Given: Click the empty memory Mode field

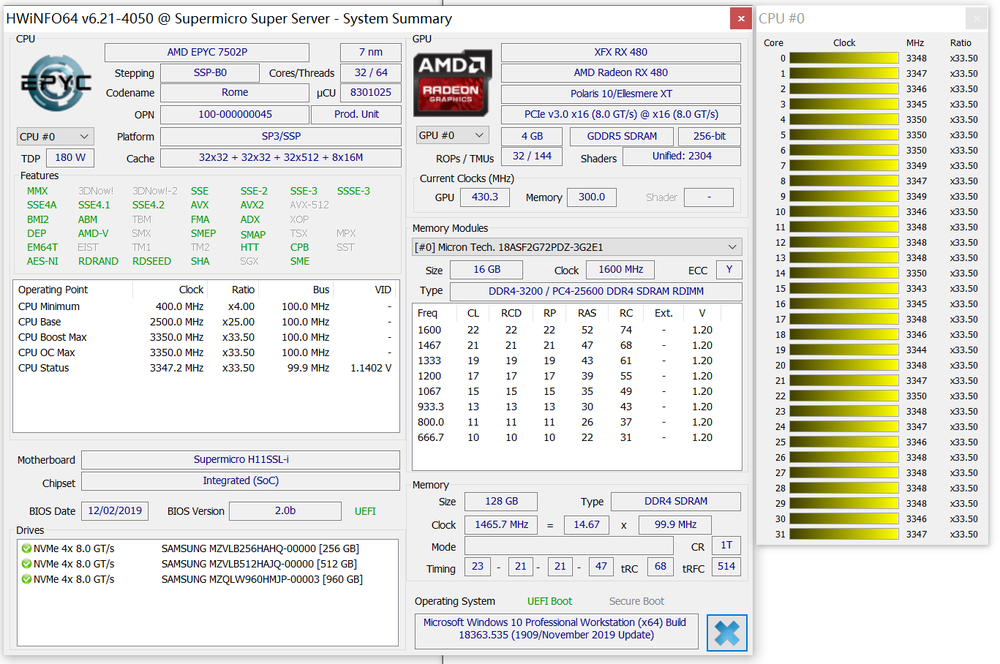Looking at the screenshot, I should [569, 546].
